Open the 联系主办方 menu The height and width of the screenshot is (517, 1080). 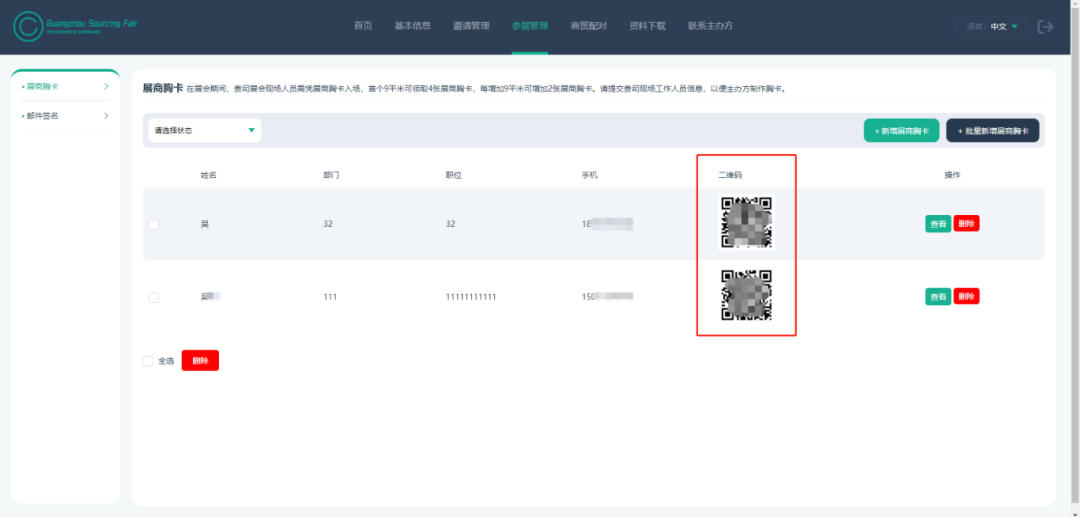pyautogui.click(x=710, y=26)
